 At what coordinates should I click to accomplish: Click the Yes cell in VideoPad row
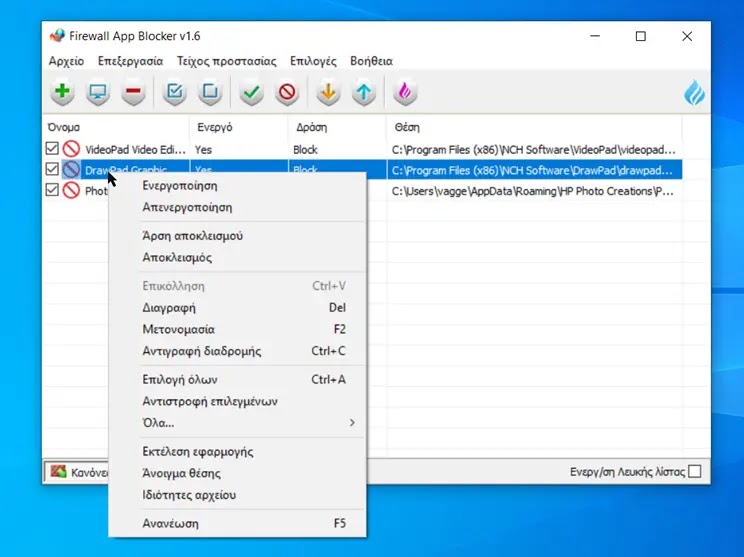click(x=203, y=150)
